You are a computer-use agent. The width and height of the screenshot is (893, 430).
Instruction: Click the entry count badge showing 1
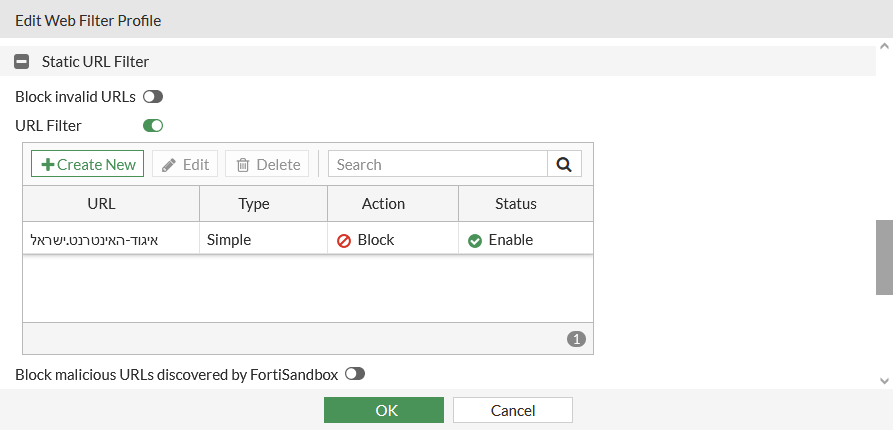(576, 339)
